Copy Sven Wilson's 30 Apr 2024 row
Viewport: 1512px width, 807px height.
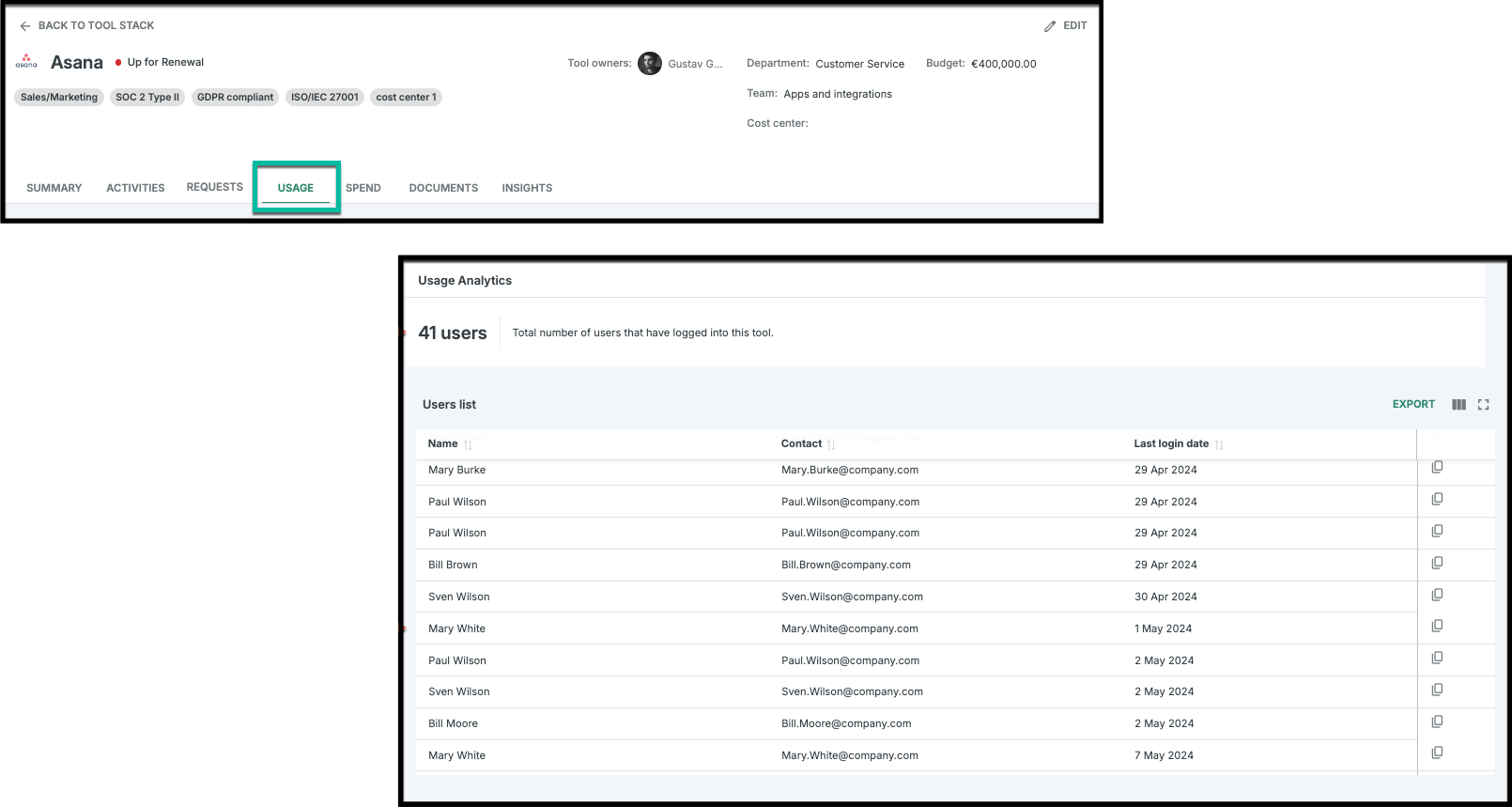1437,595
